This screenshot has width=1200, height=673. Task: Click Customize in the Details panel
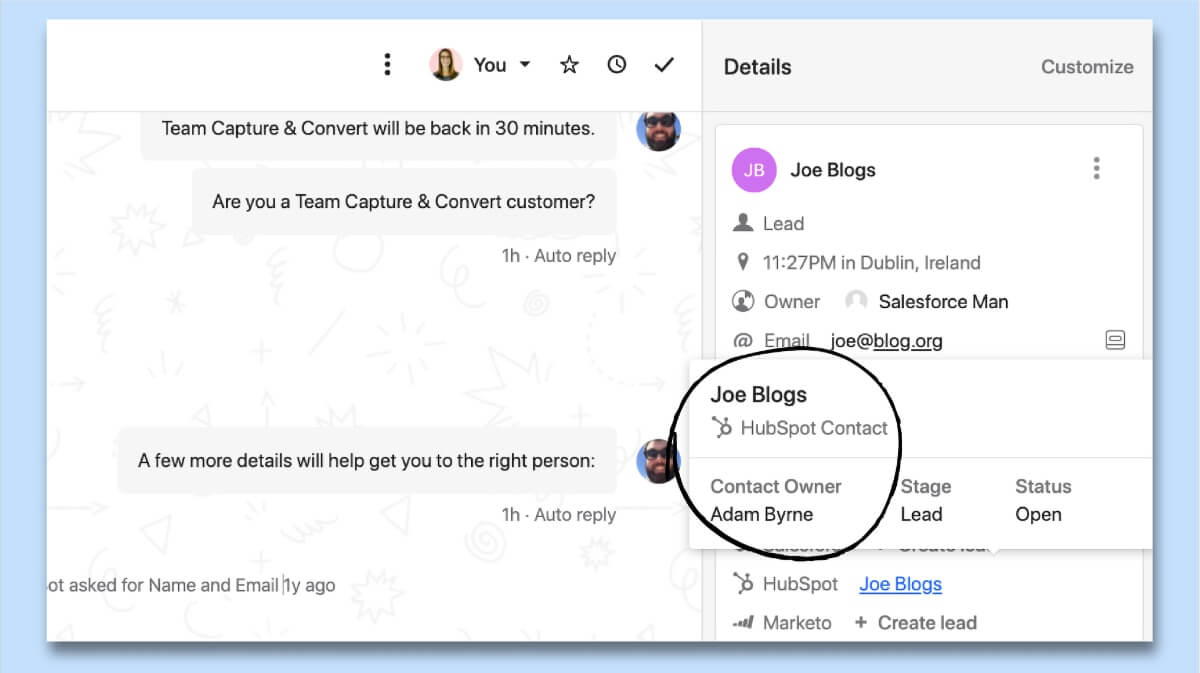coord(1086,67)
